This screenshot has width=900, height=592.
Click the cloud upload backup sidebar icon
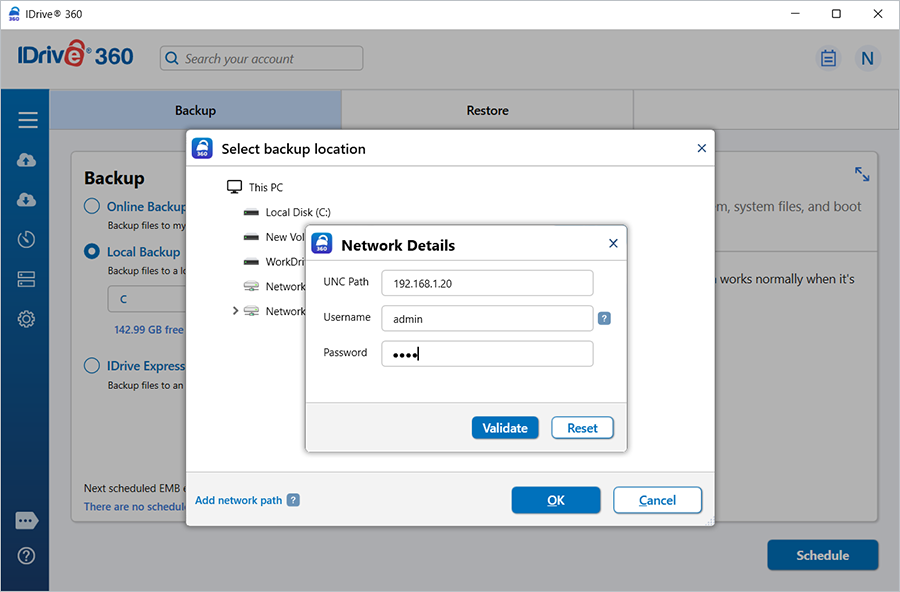[x=27, y=160]
